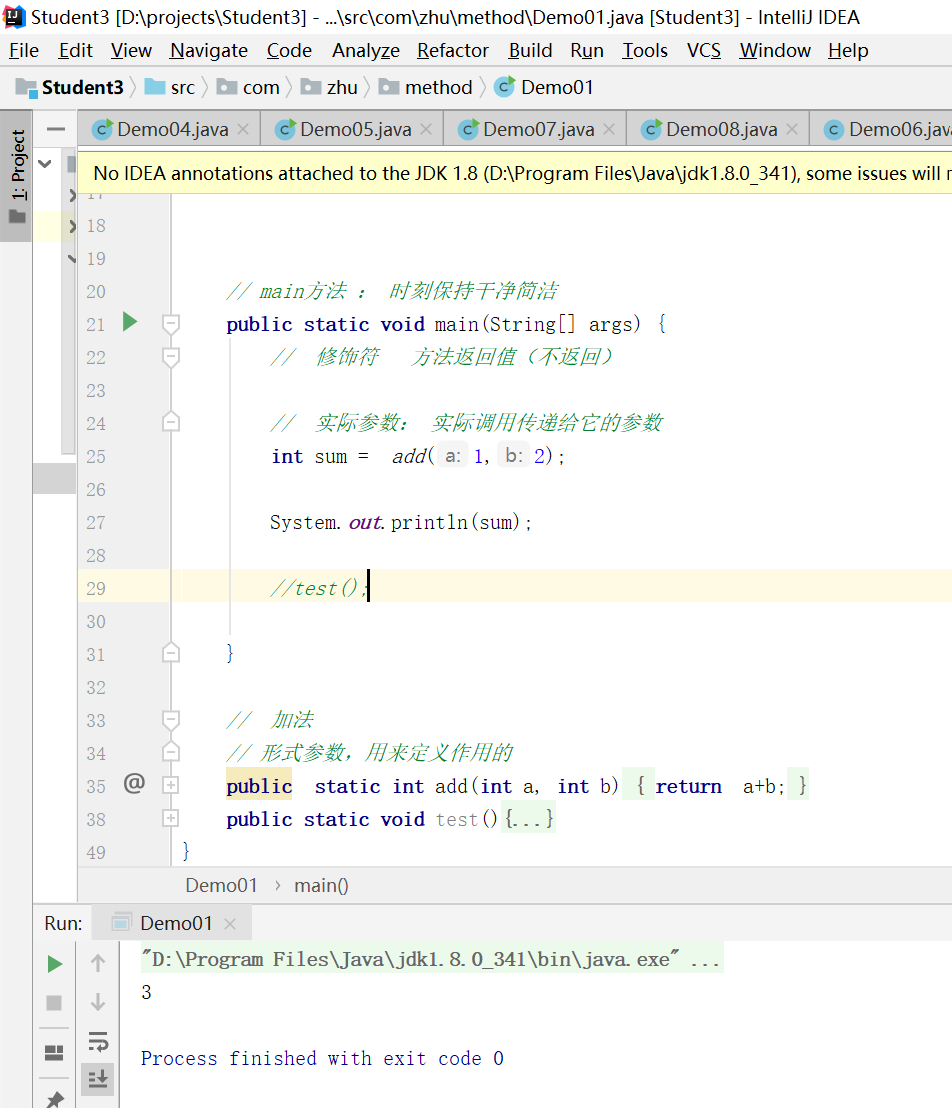
Task: Close the Demo07.java tab
Action: click(x=609, y=129)
